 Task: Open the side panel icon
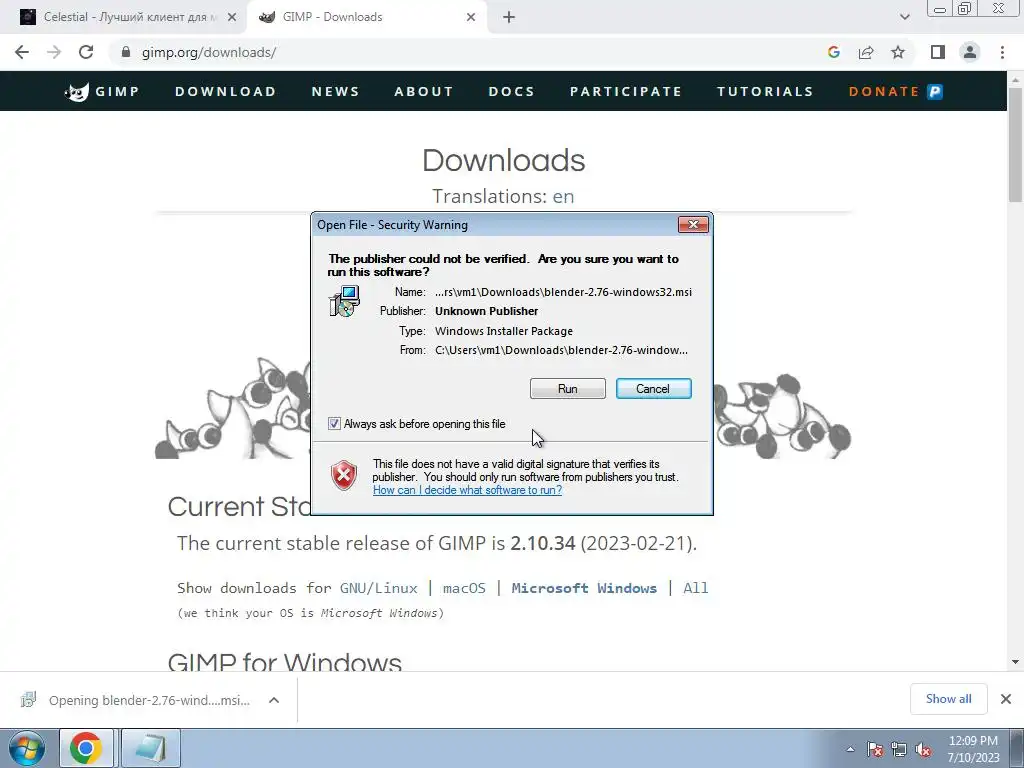point(938,52)
